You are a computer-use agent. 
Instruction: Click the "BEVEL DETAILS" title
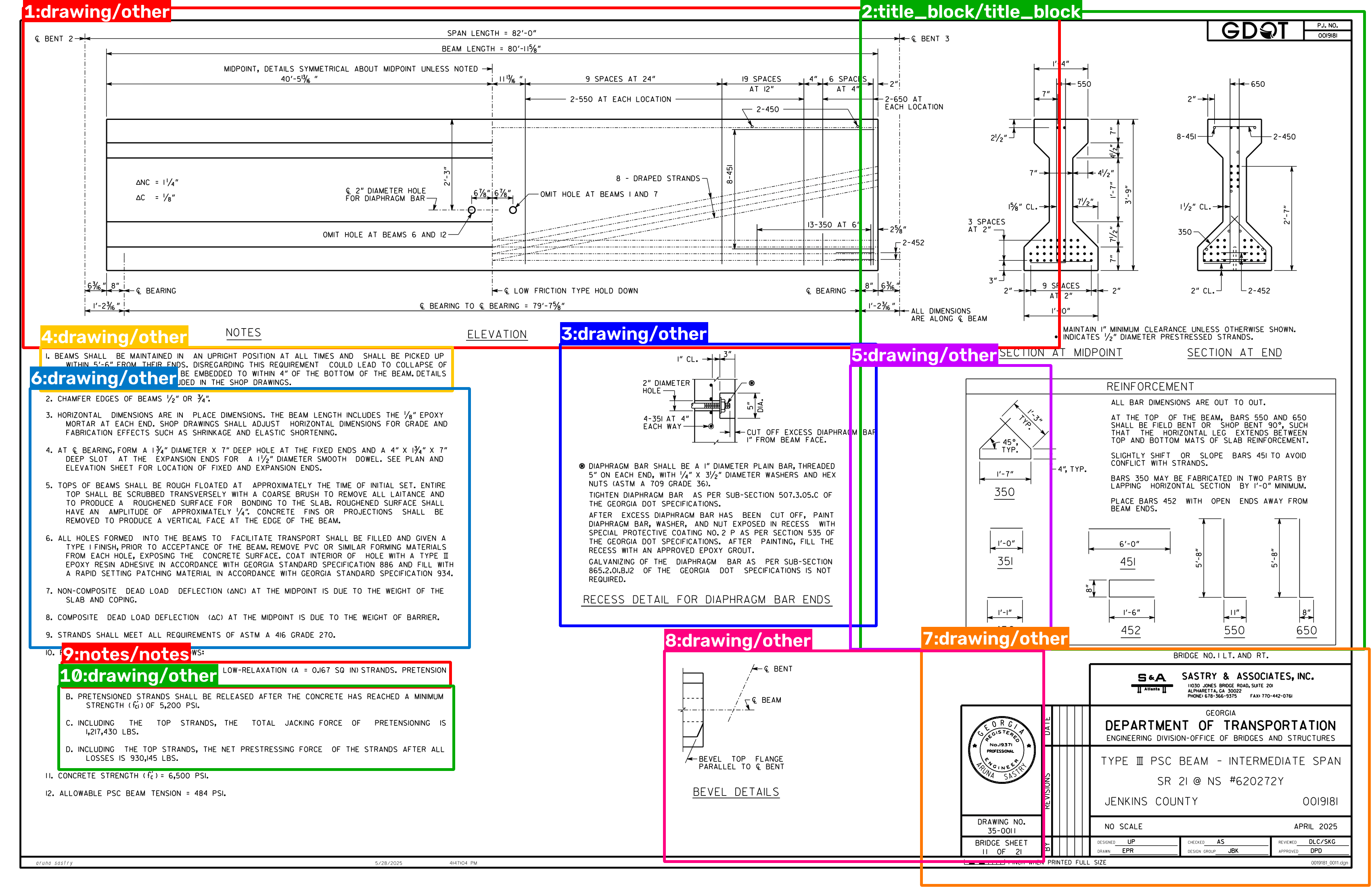click(x=736, y=792)
